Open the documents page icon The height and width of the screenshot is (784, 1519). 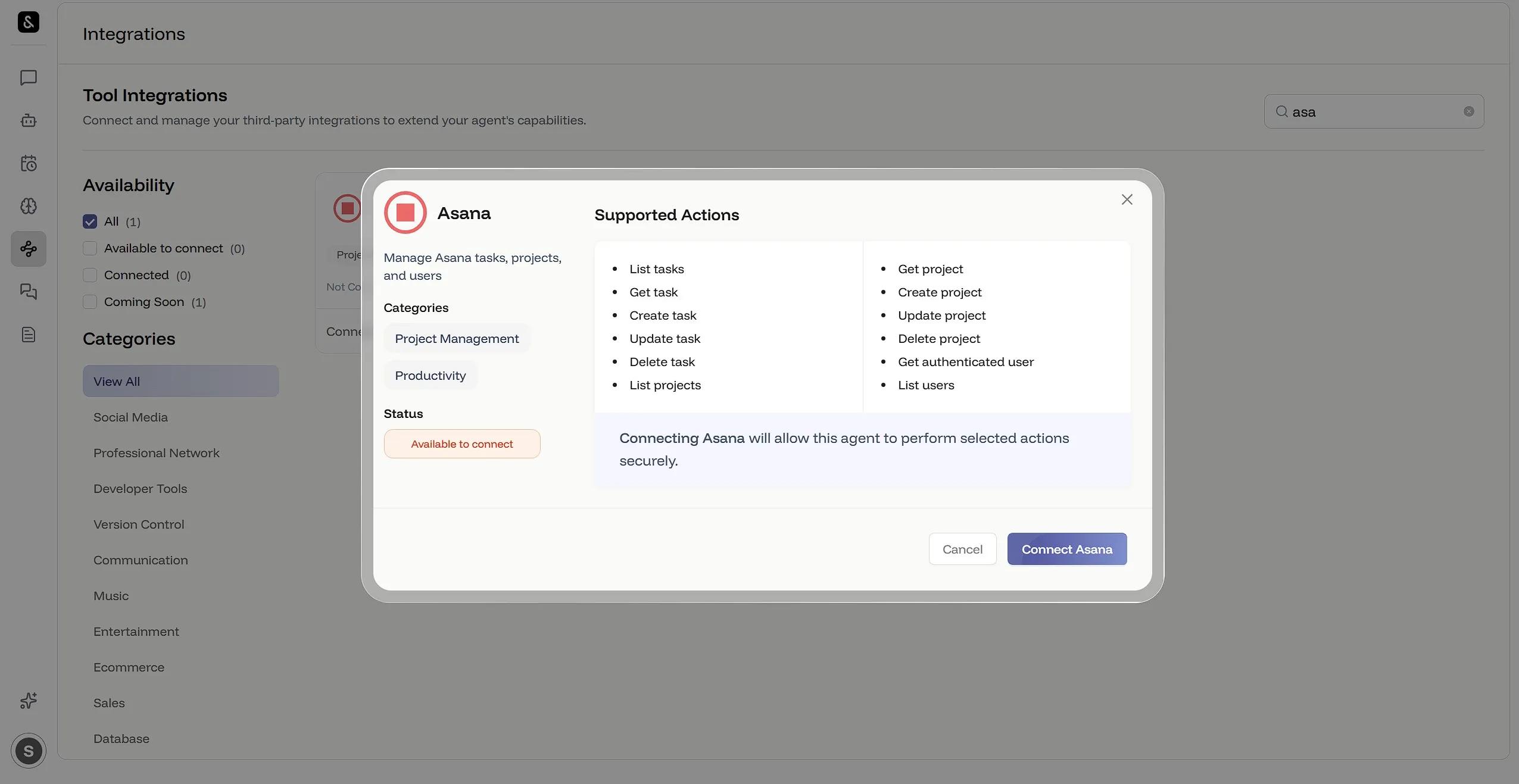[29, 335]
